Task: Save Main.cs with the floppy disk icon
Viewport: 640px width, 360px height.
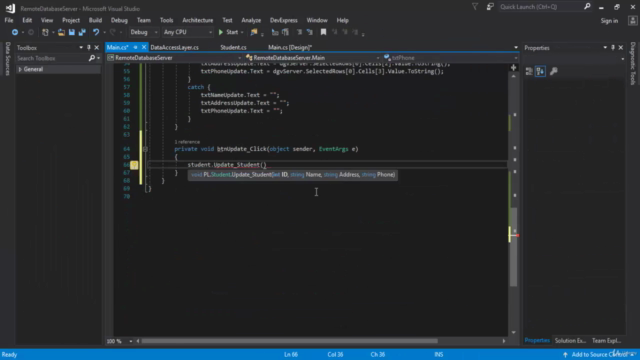Action: [72, 32]
